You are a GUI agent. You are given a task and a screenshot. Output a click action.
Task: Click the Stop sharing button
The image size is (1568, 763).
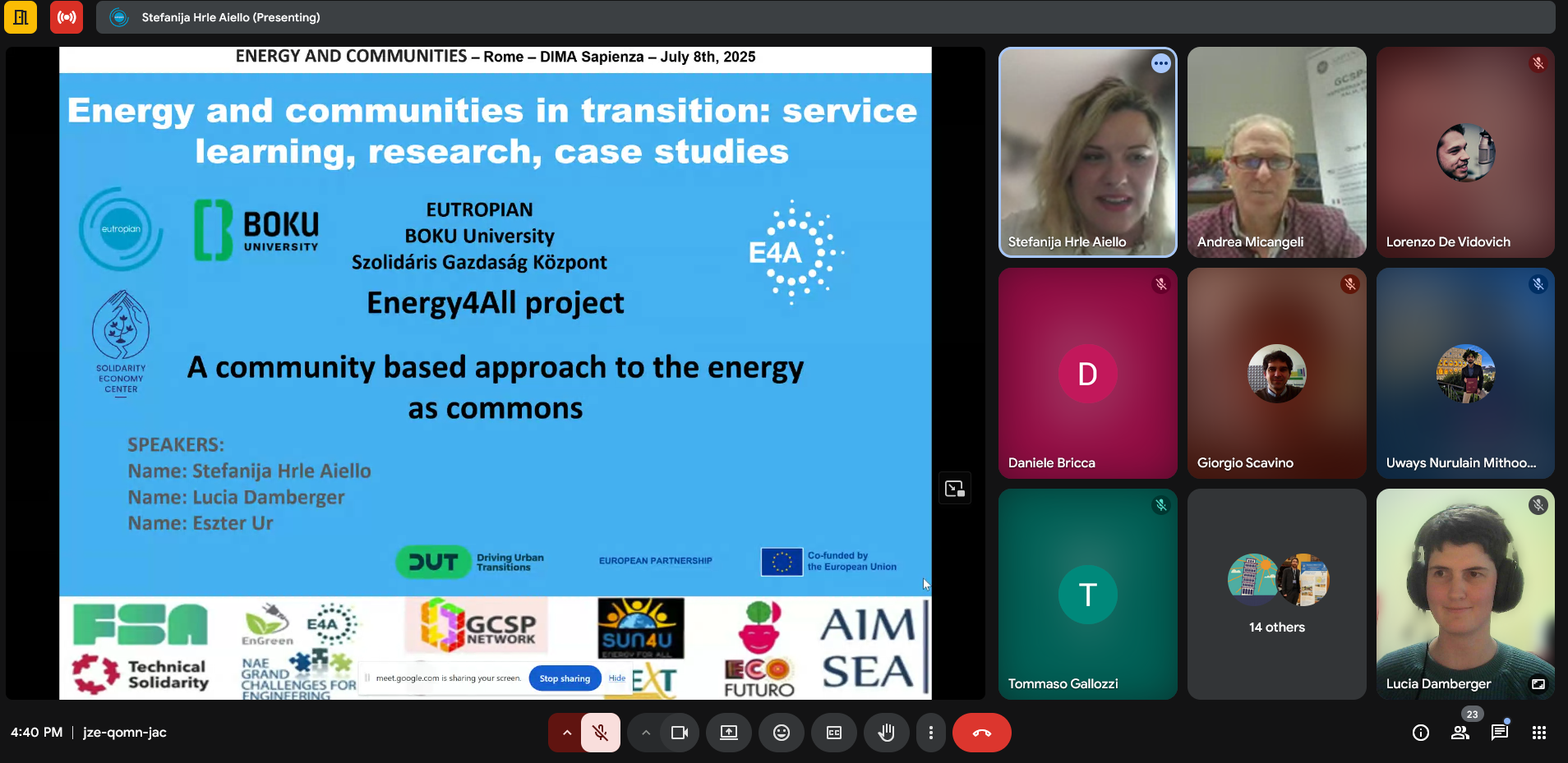[565, 678]
